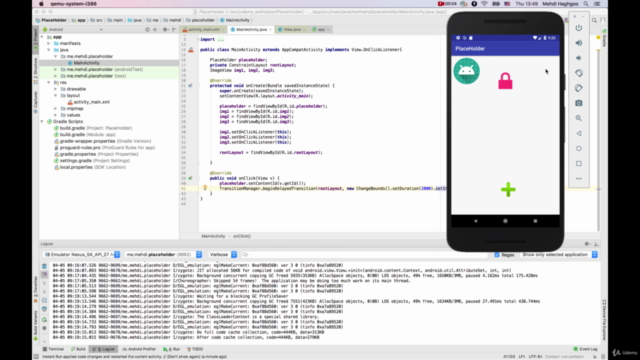640x360 pixels.
Task: Tap the phone's on-screen back button
Action: coord(476,221)
